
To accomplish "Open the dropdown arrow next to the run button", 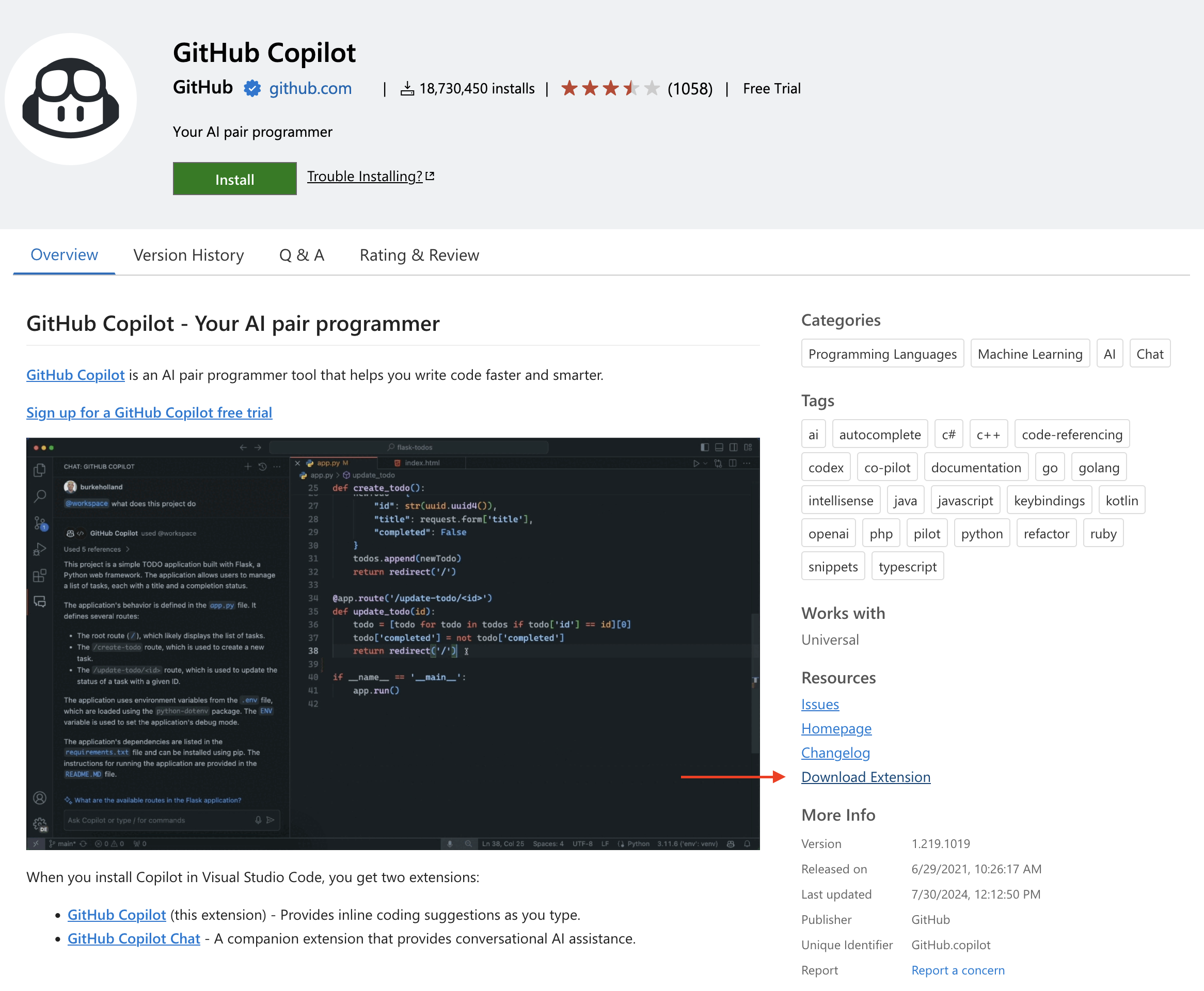I will pos(706,464).
